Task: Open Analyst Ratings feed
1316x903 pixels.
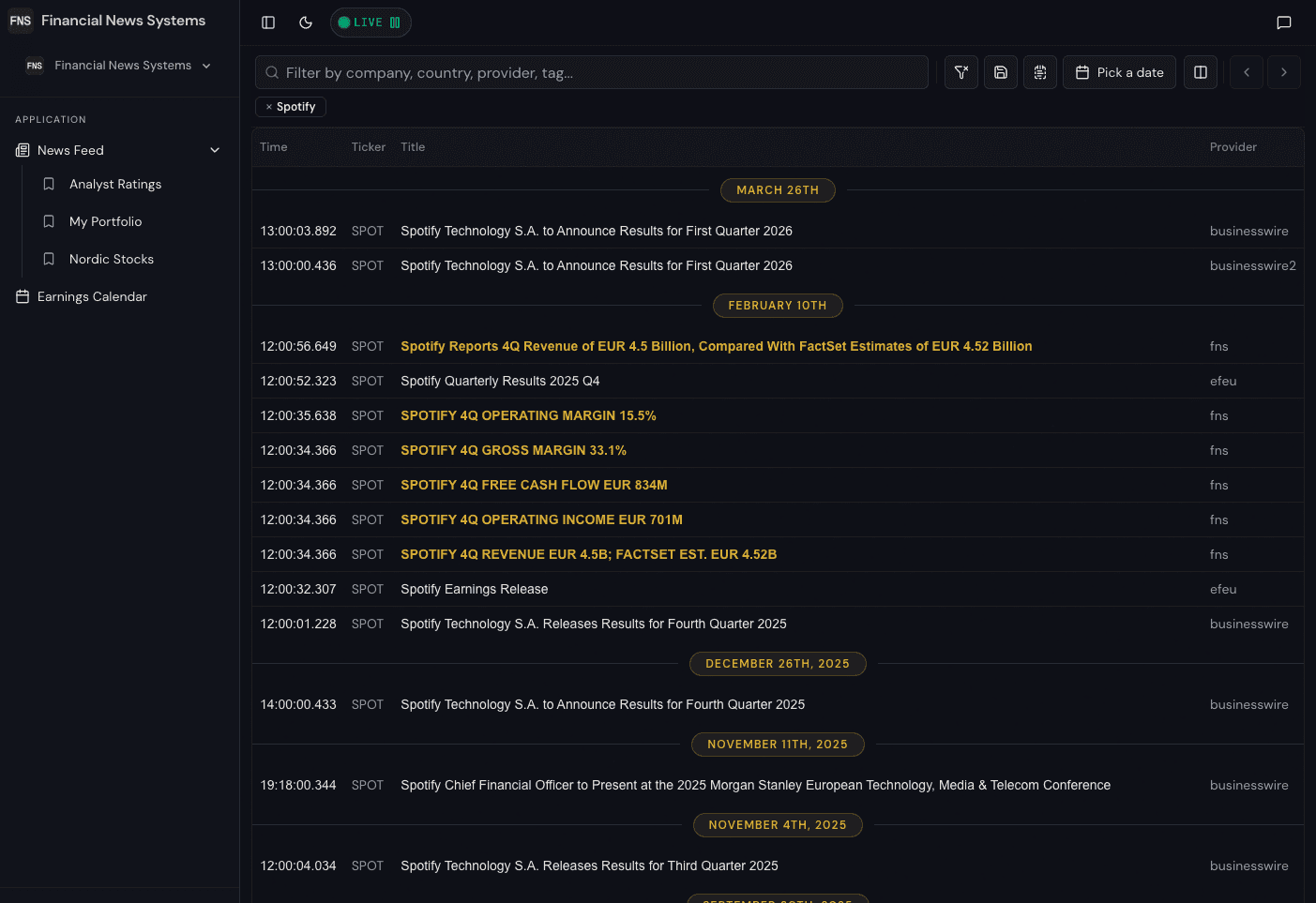Action: [x=115, y=184]
